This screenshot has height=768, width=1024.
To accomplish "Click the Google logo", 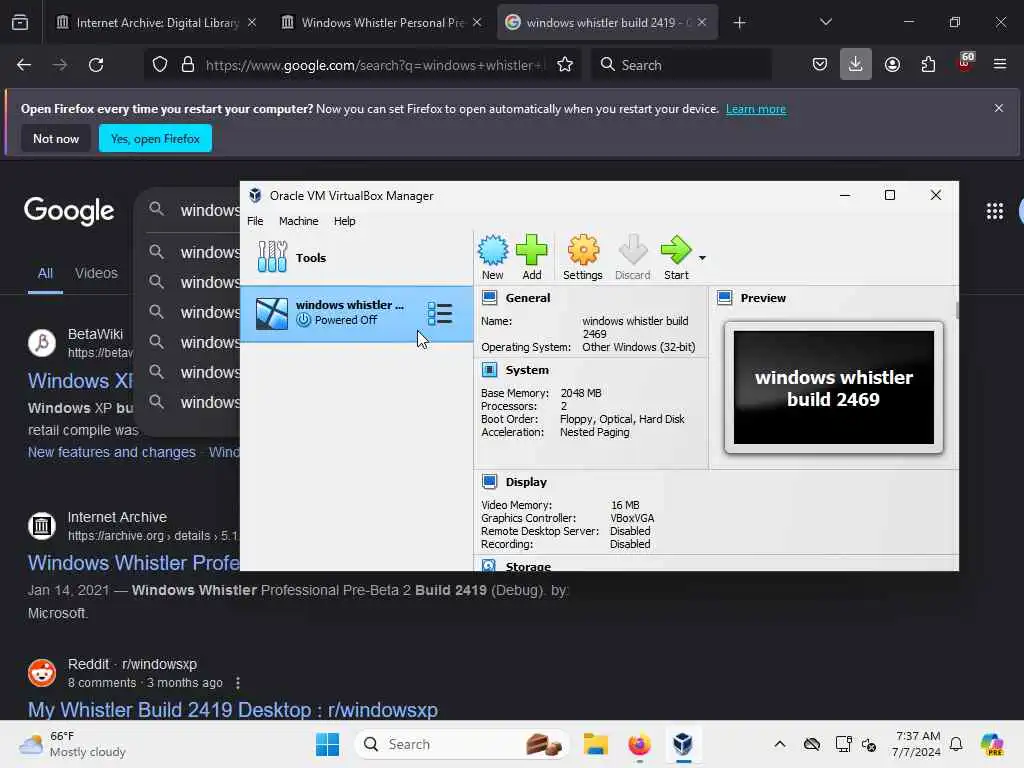I will pos(69,211).
